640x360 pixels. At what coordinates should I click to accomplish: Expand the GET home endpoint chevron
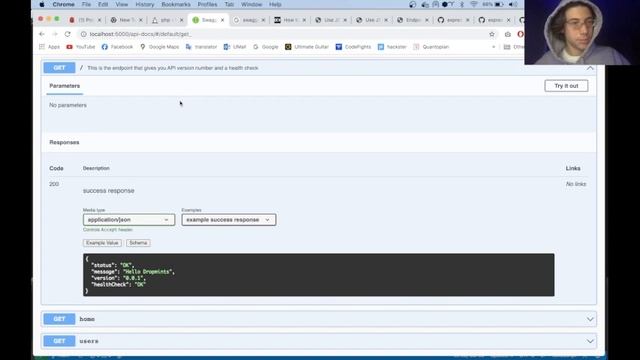click(590, 319)
